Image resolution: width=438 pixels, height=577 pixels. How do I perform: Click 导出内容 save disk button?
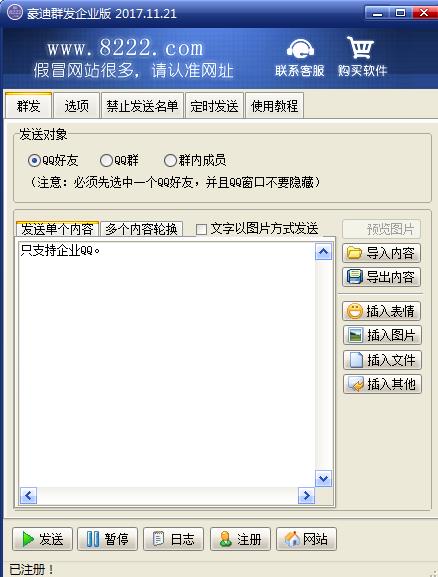click(x=381, y=277)
